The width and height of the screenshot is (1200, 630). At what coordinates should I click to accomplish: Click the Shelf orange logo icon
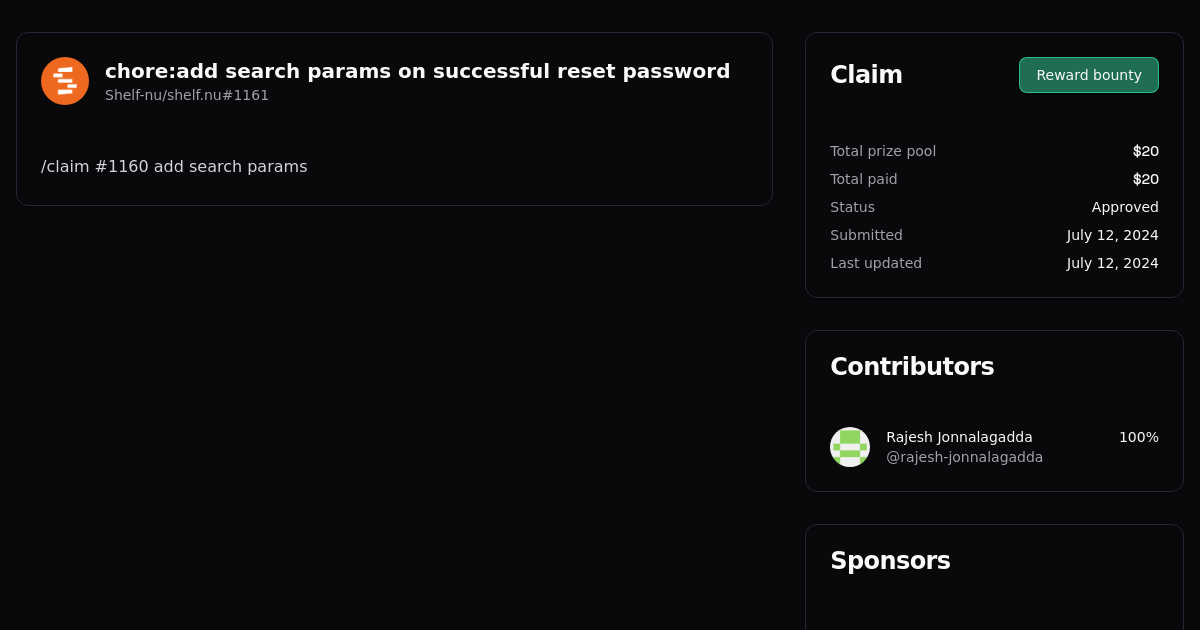(x=64, y=80)
